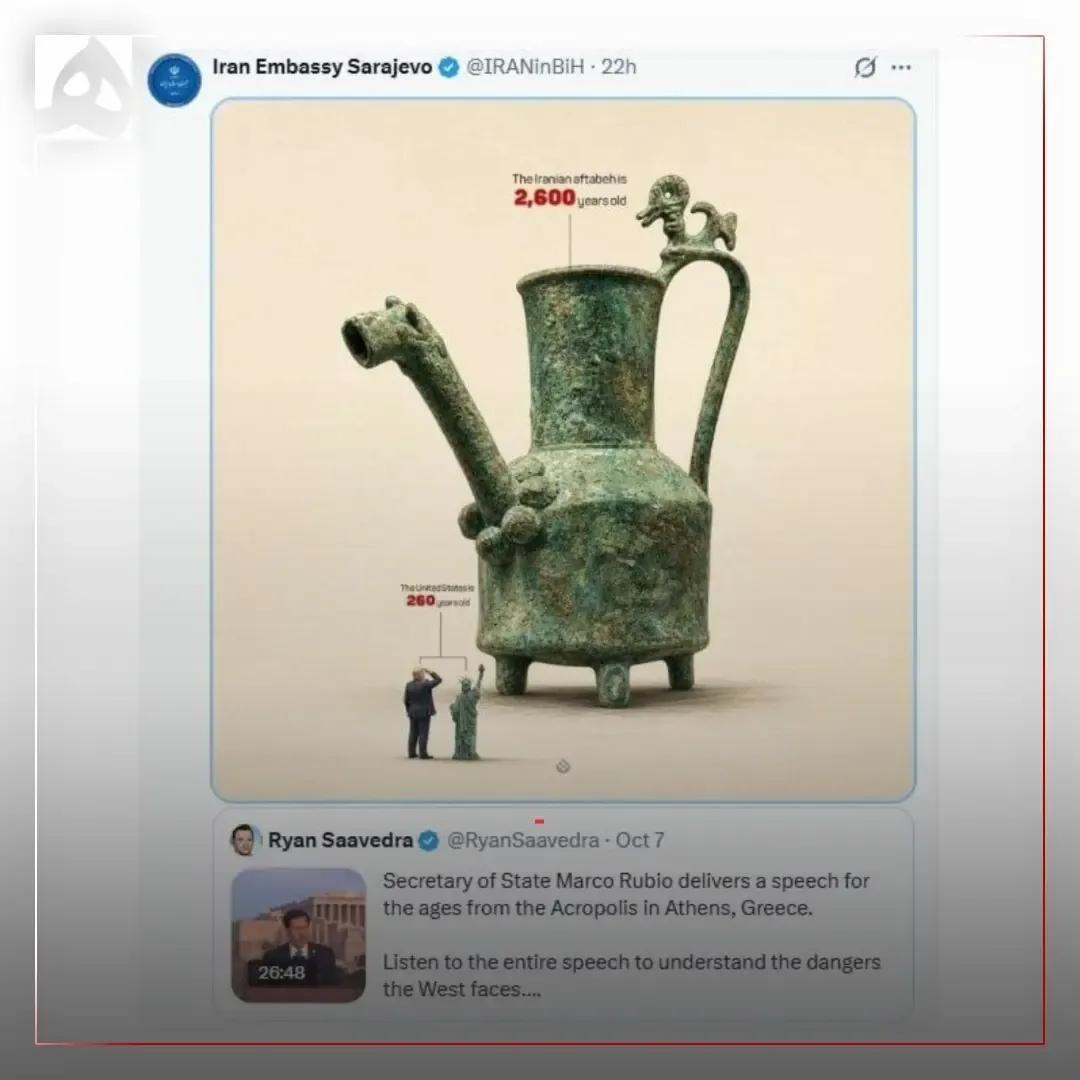Image resolution: width=1080 pixels, height=1080 pixels.
Task: Visit the @IRANinBiH handle link
Action: click(x=525, y=67)
